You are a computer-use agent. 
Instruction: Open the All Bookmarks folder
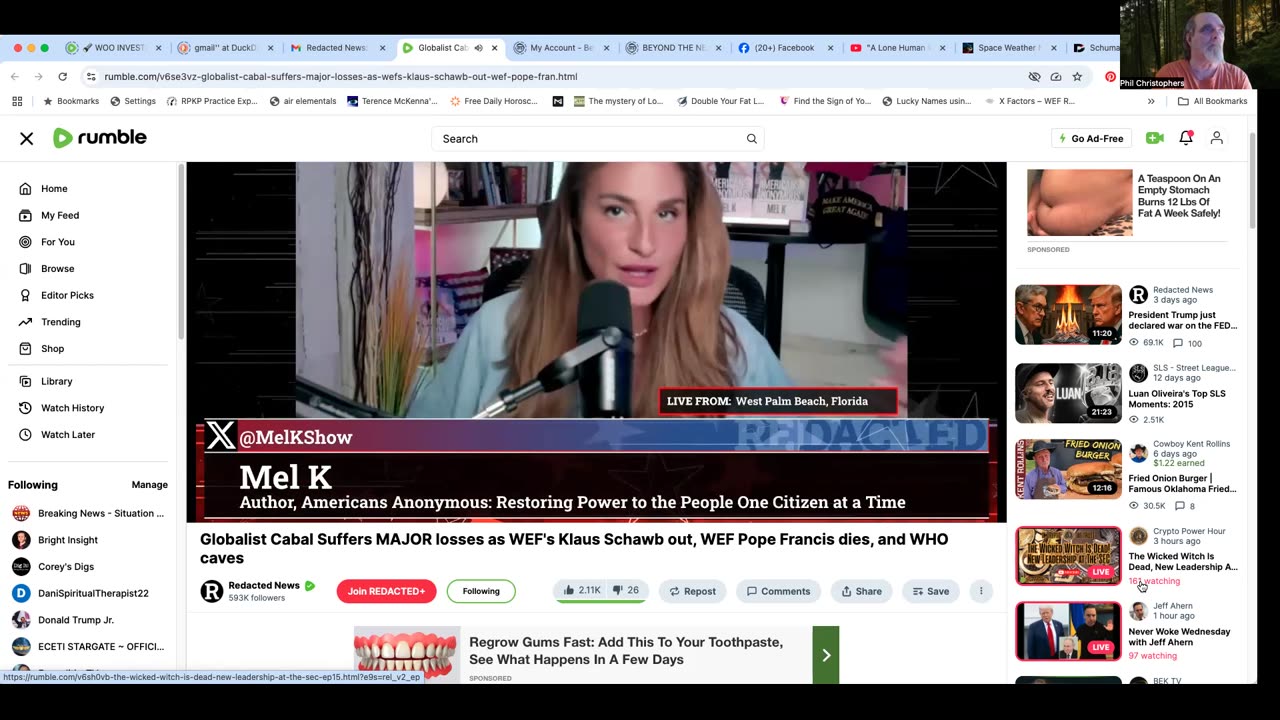point(1212,101)
